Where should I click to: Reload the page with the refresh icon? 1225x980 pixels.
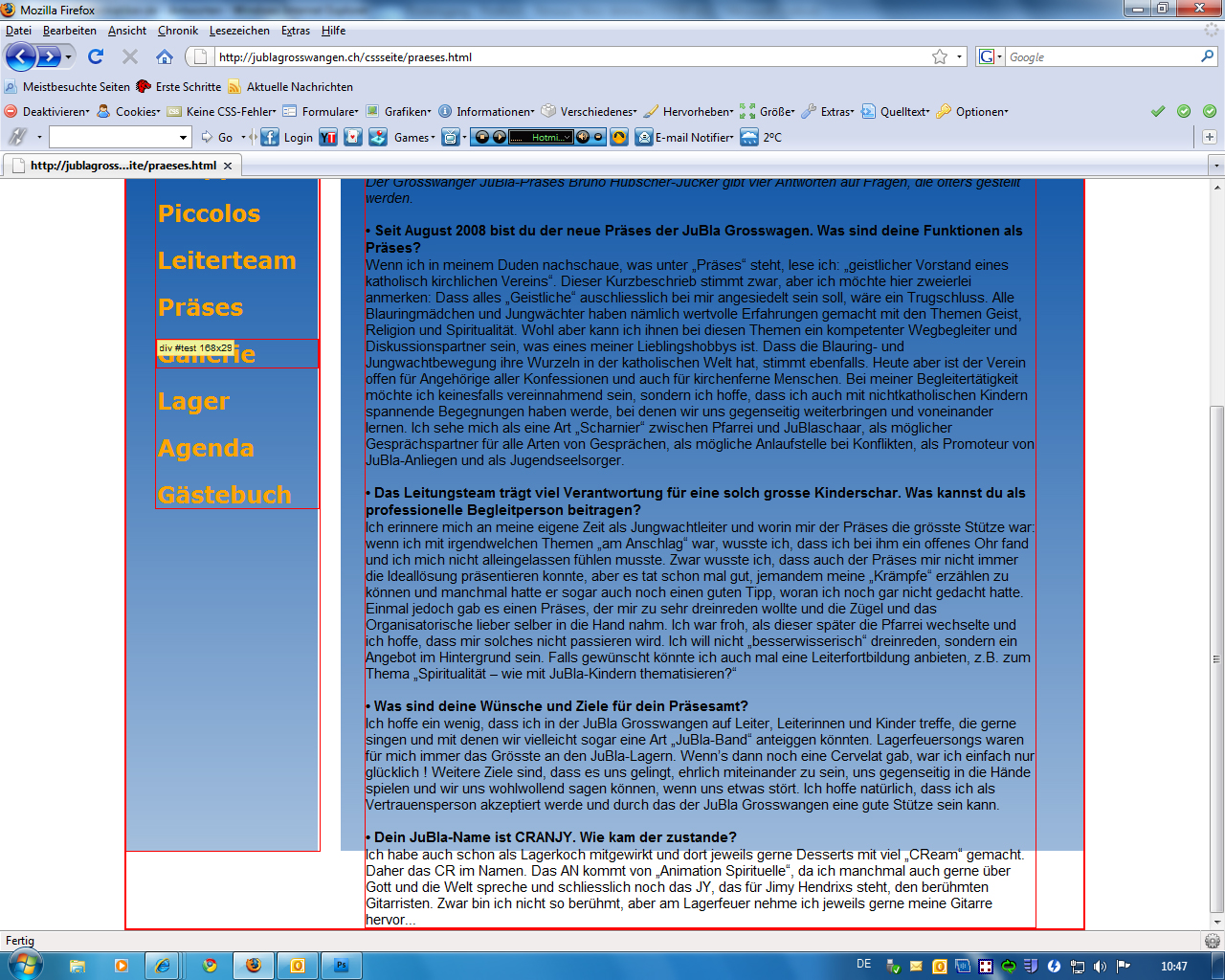(96, 56)
